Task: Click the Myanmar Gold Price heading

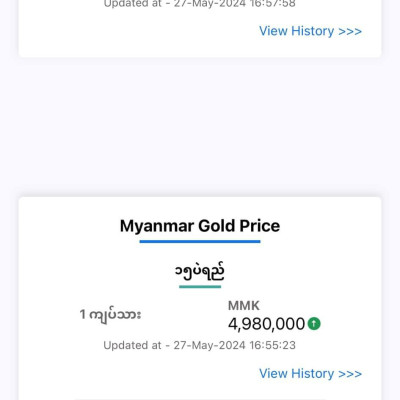Action: coord(200,226)
